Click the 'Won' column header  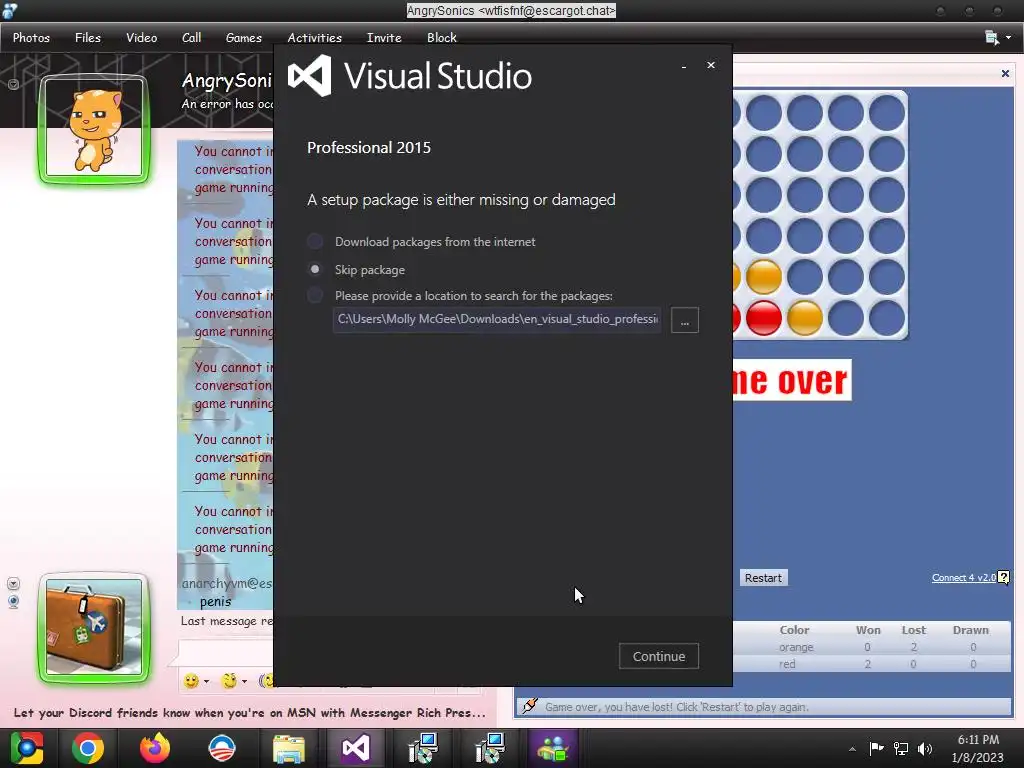pyautogui.click(x=868, y=630)
